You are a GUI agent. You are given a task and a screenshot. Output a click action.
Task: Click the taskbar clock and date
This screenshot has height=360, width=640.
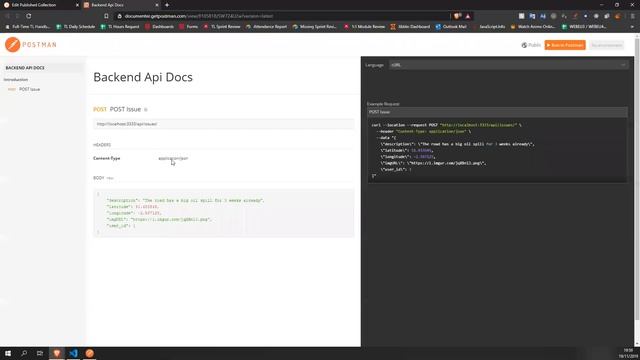tap(629, 353)
